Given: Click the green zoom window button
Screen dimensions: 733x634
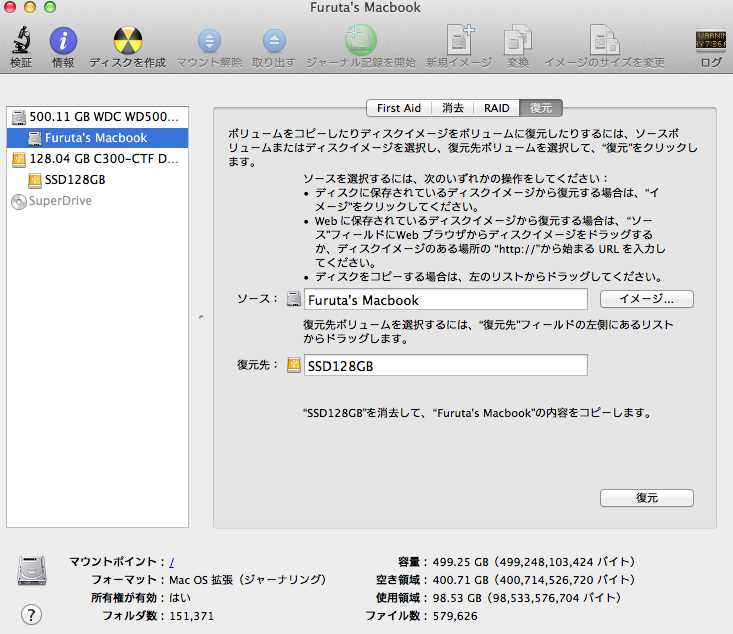Looking at the screenshot, I should pos(50,7).
